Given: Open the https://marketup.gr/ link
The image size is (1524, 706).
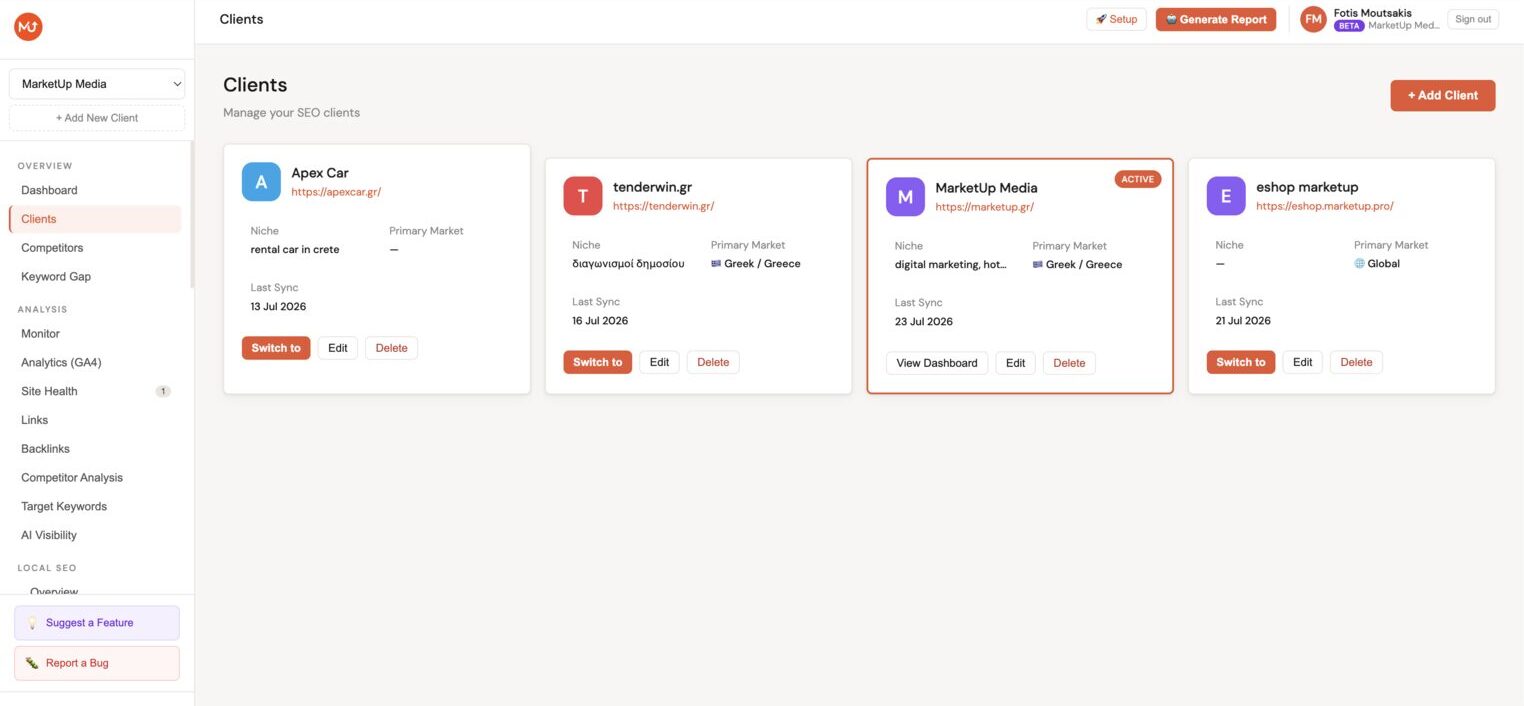Looking at the screenshot, I should coord(985,207).
